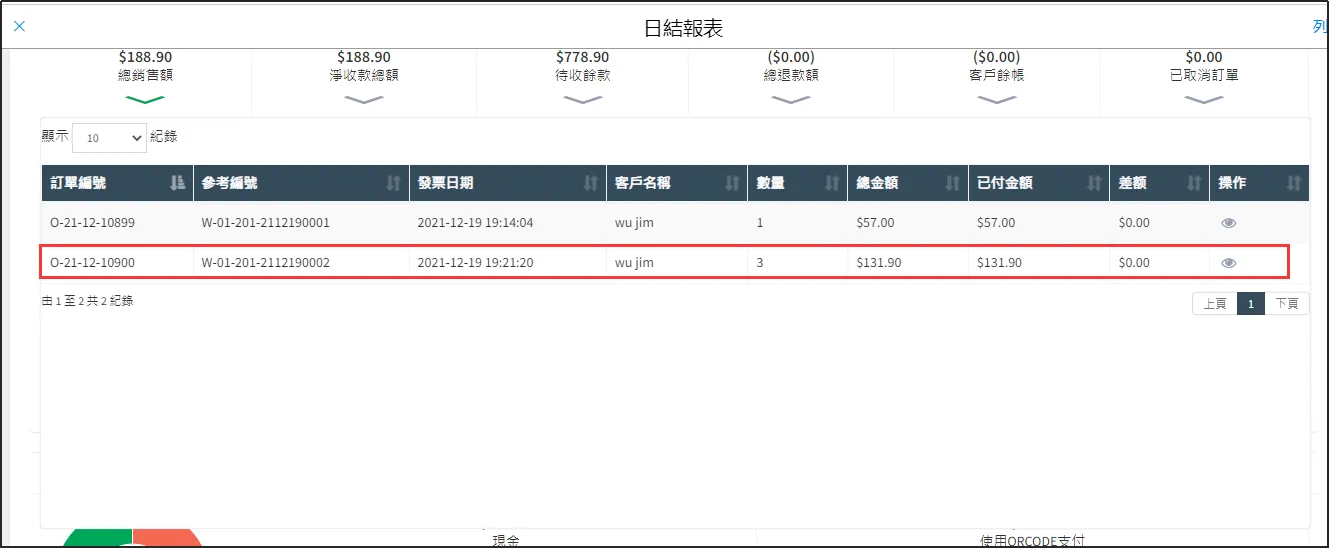Sort by 已付金額 column icon
The image size is (1329, 548).
[1093, 183]
